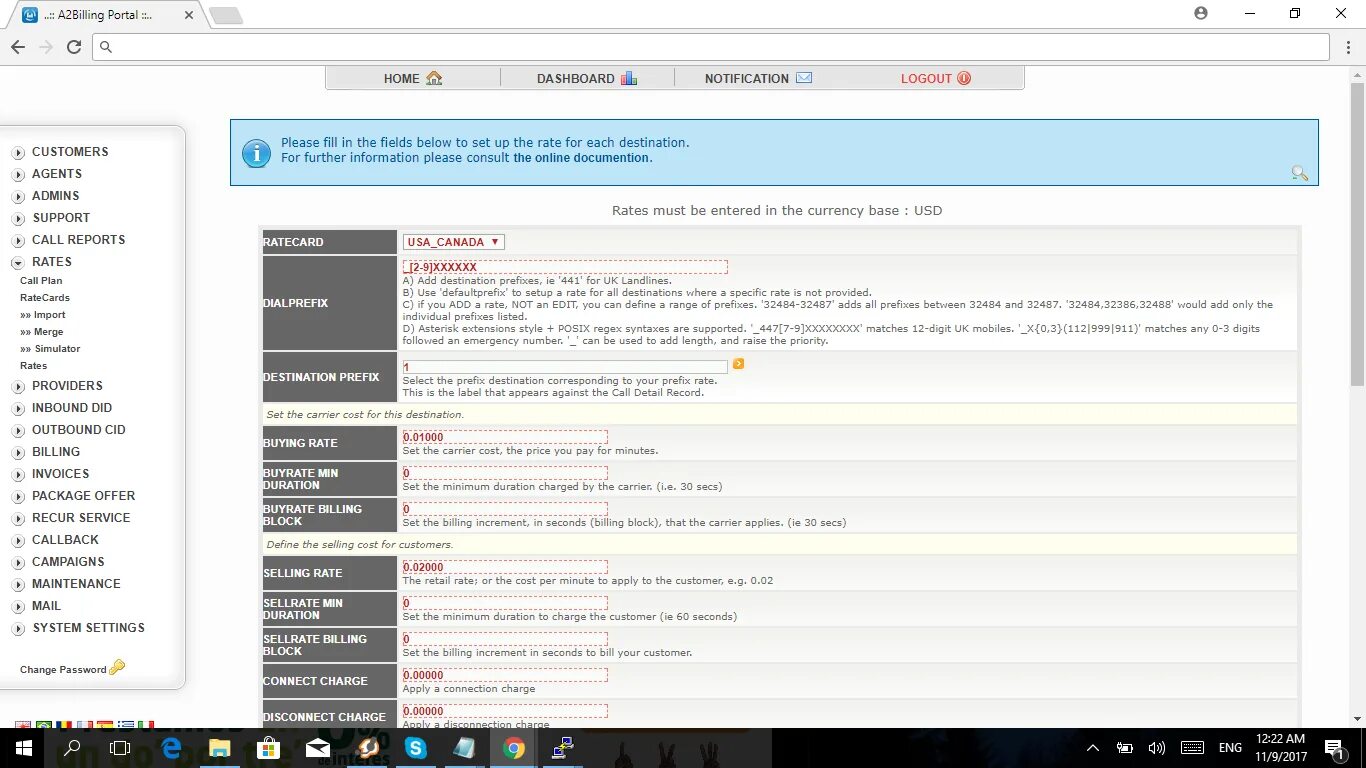Launch Microsoft Edge from the taskbar

pyautogui.click(x=171, y=747)
